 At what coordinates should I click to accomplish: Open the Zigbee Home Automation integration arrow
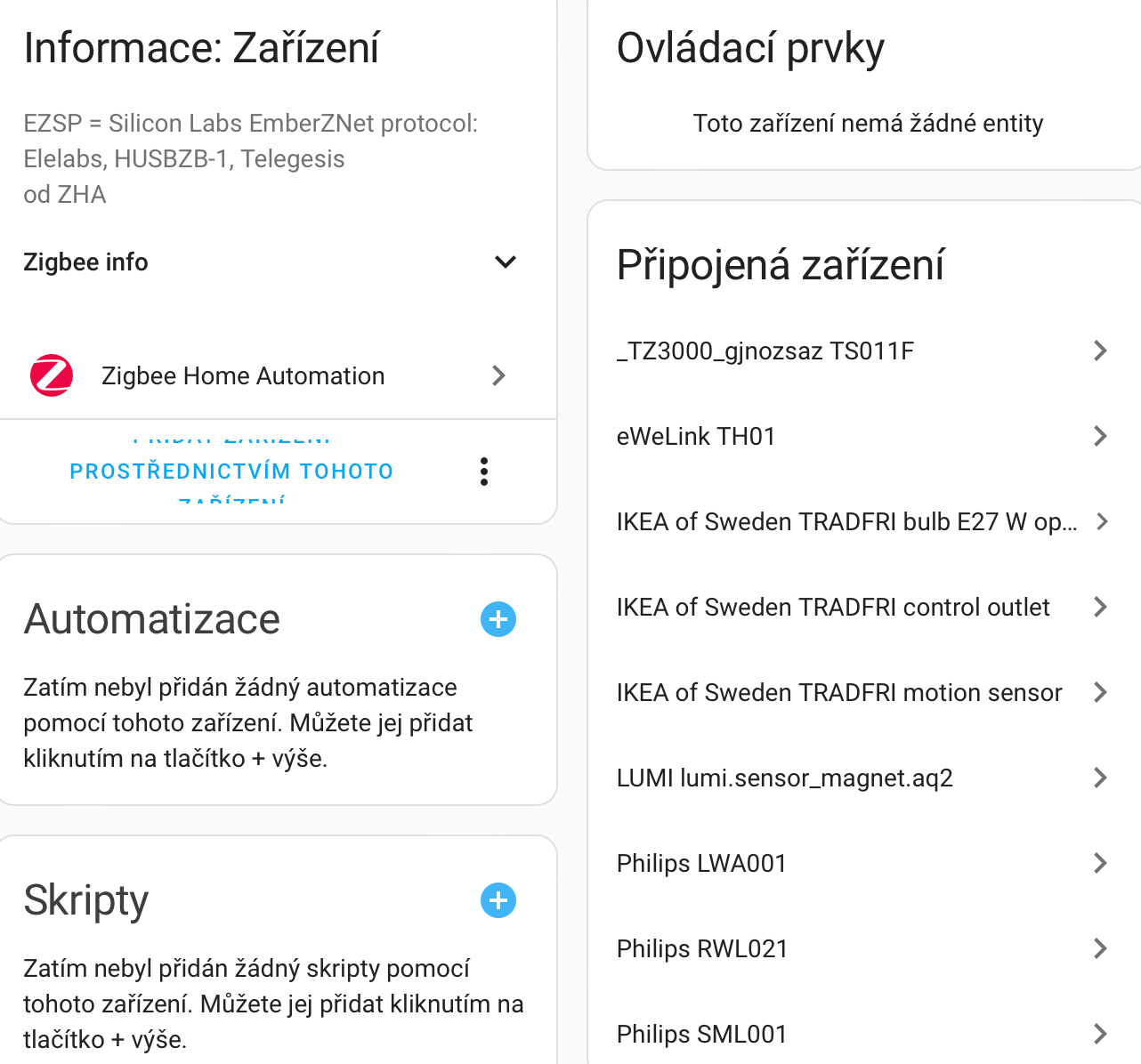tap(498, 375)
